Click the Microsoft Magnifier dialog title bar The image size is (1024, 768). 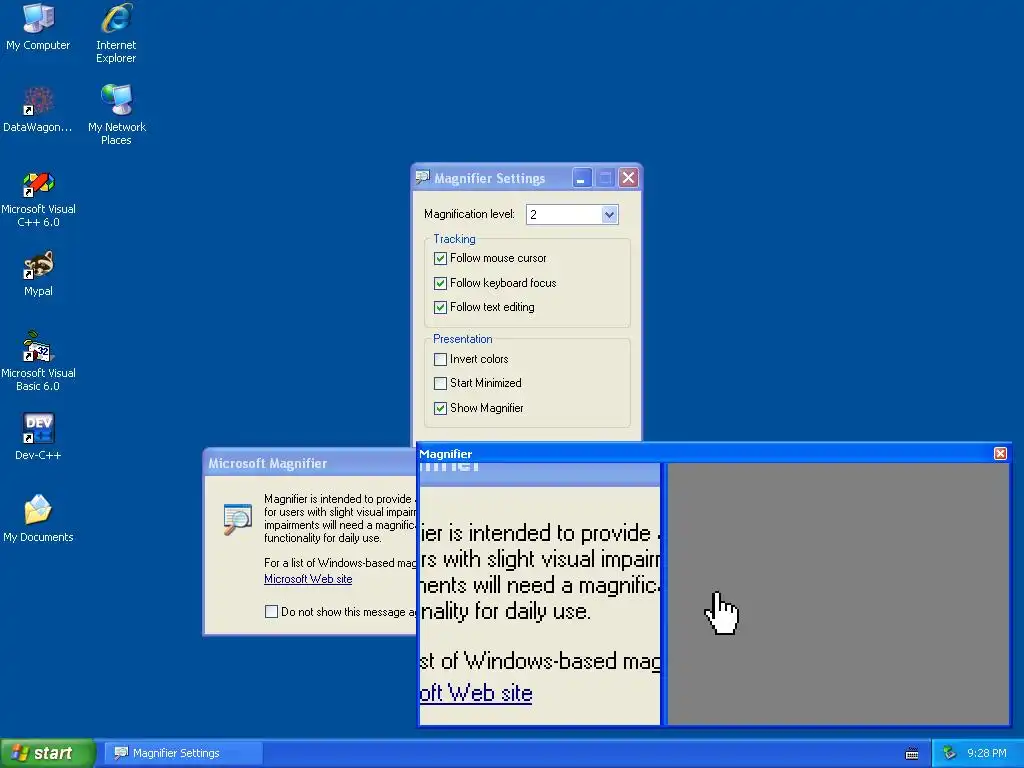coord(310,463)
